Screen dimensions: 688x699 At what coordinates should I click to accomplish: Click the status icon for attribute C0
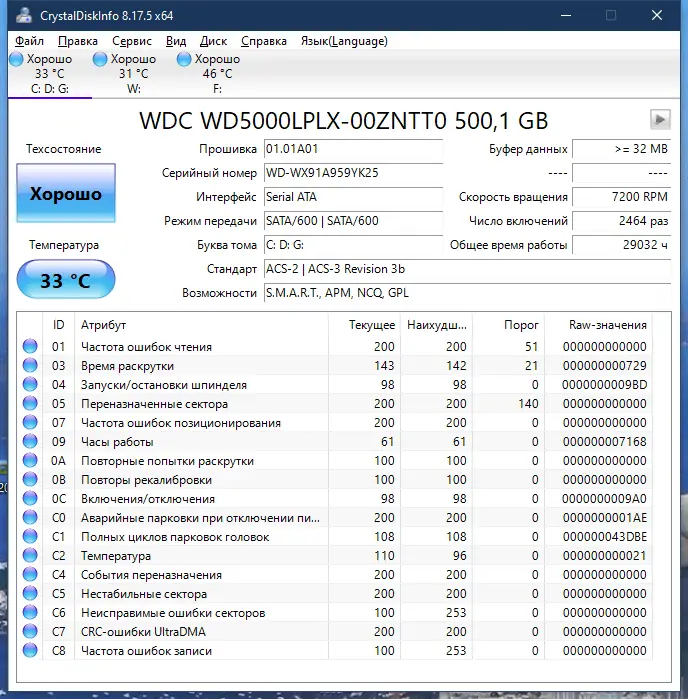30,518
